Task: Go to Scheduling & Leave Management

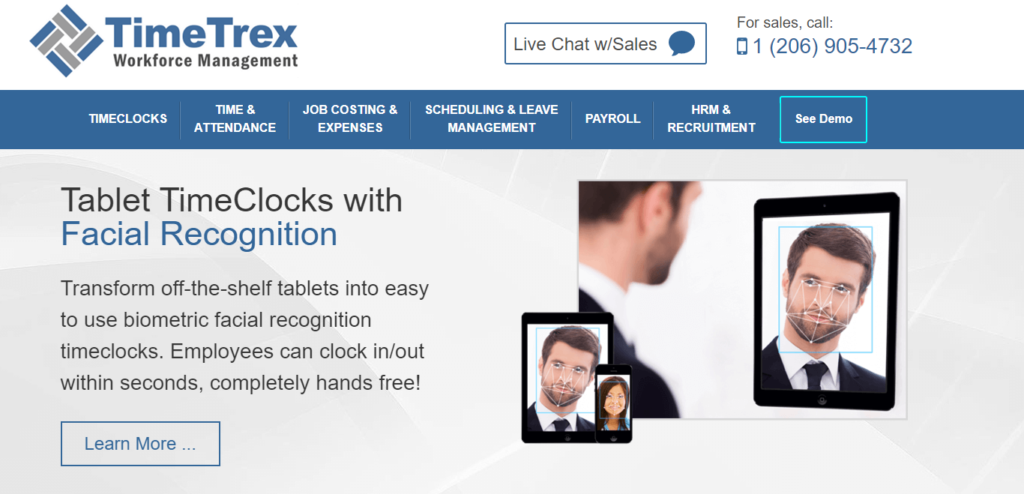Action: pos(492,119)
